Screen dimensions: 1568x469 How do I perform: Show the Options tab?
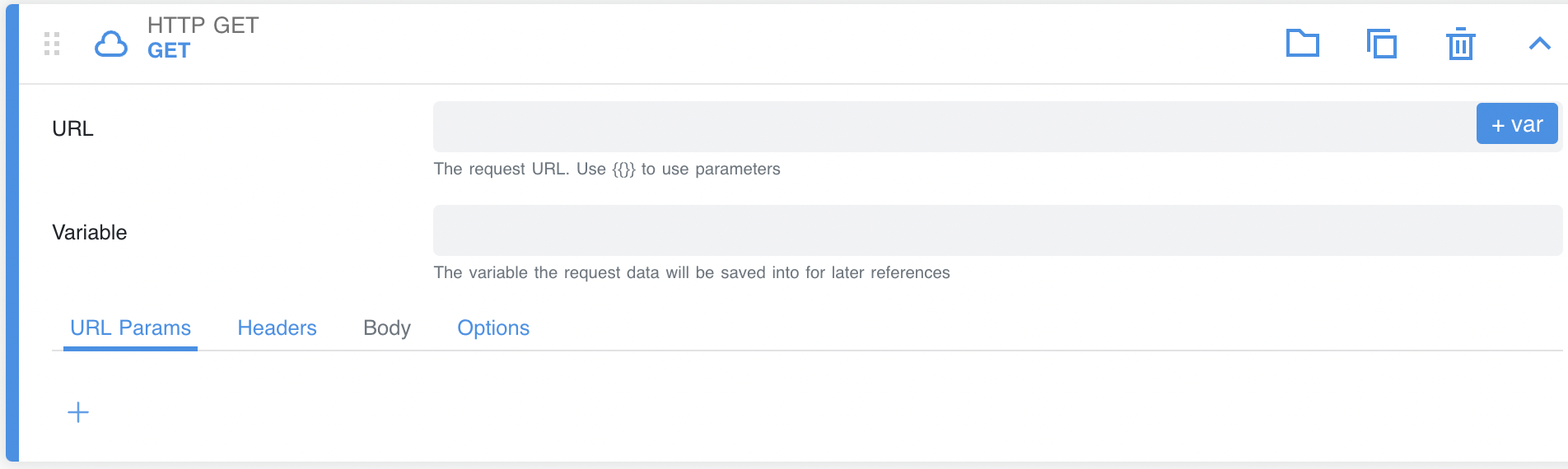pyautogui.click(x=493, y=328)
